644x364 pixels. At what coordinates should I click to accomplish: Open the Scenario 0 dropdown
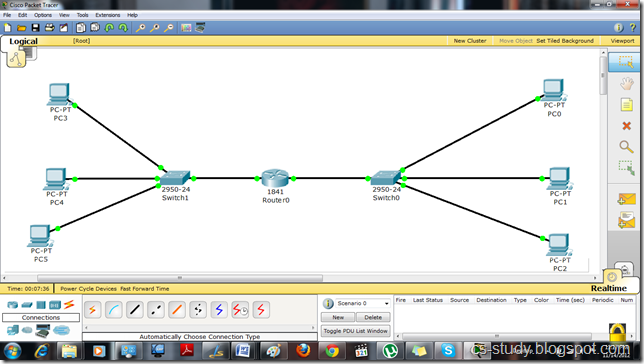coord(363,303)
